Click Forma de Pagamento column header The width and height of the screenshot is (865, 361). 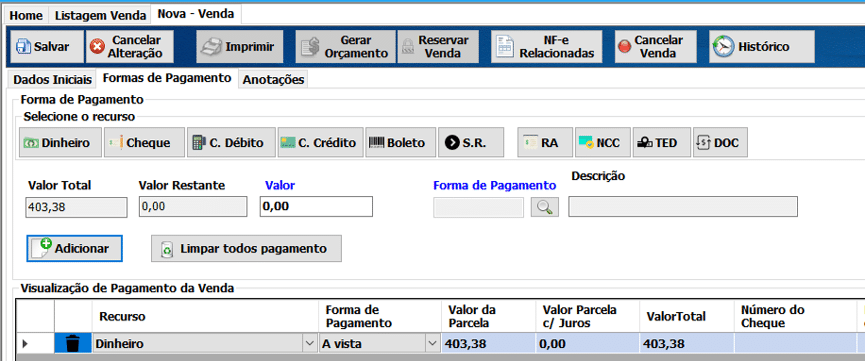pos(380,316)
